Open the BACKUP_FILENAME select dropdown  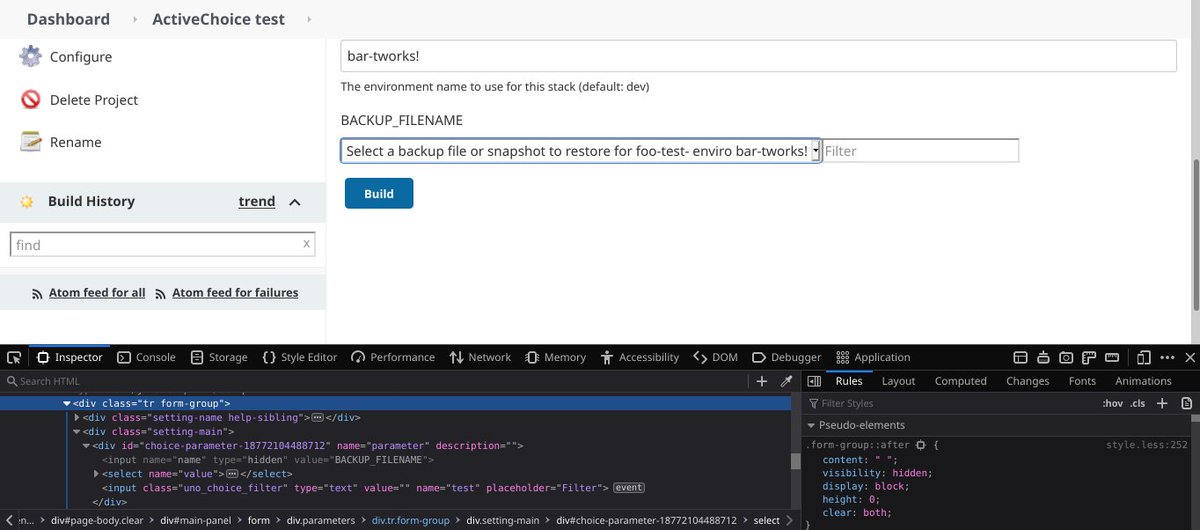coord(581,151)
